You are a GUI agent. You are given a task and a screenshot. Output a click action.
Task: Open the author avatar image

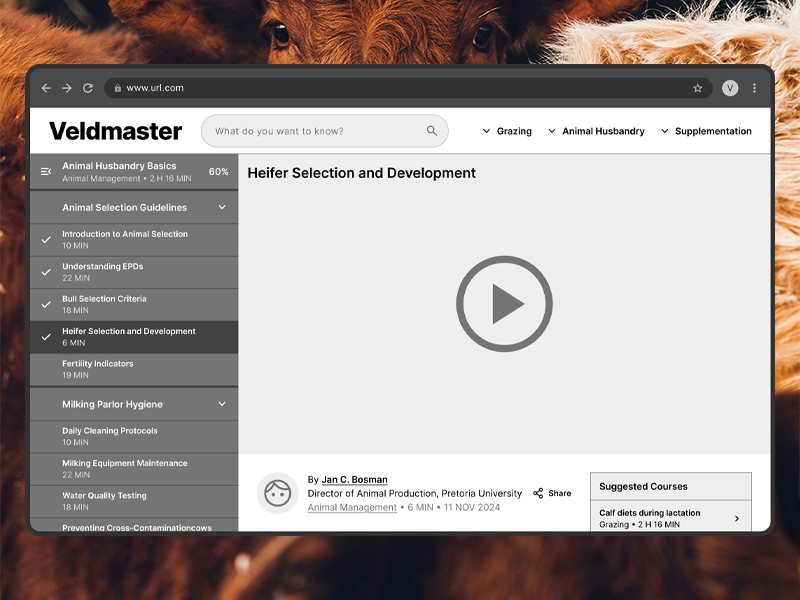click(x=278, y=493)
